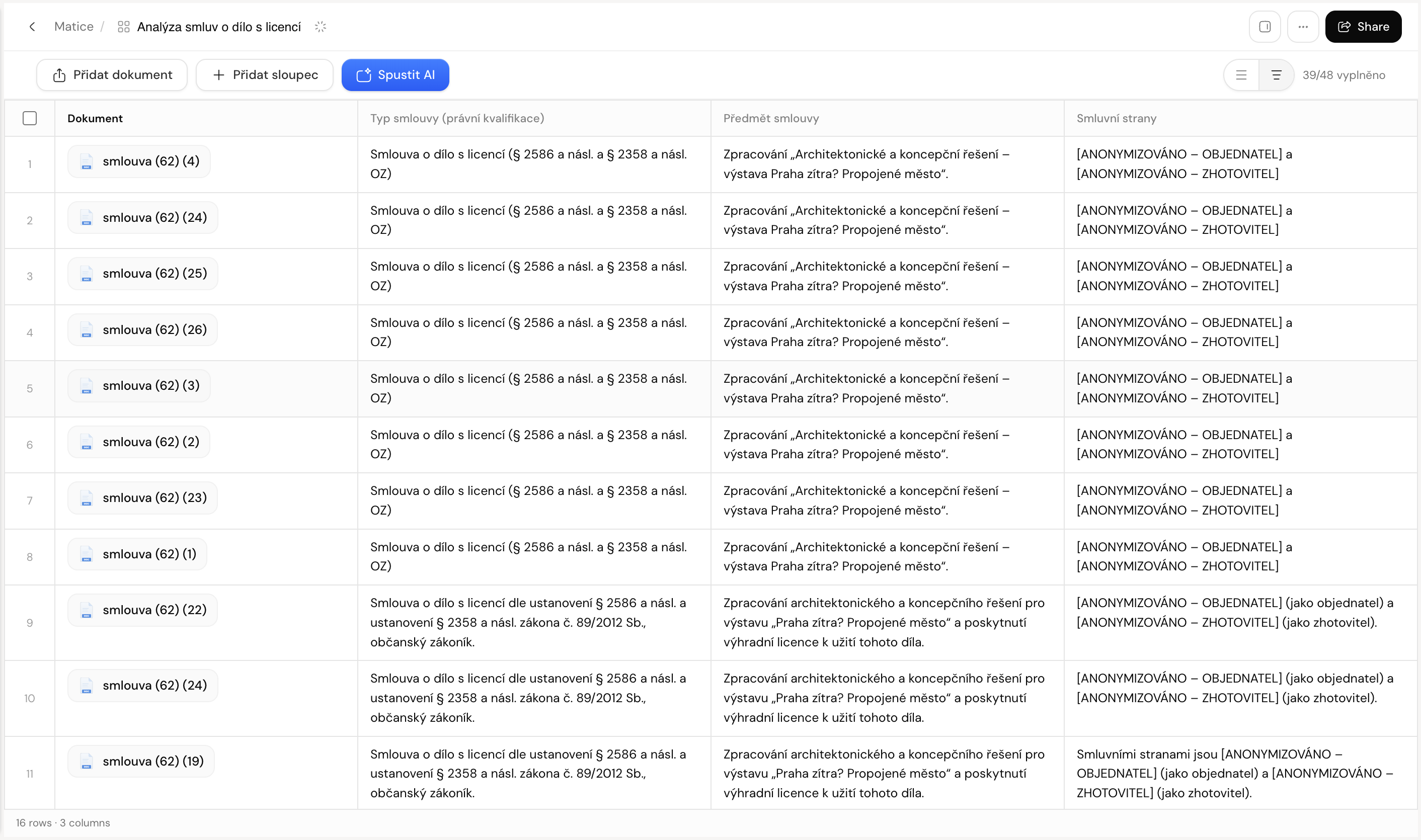Click the file icon of smlouva (62) (3)

click(x=86, y=385)
